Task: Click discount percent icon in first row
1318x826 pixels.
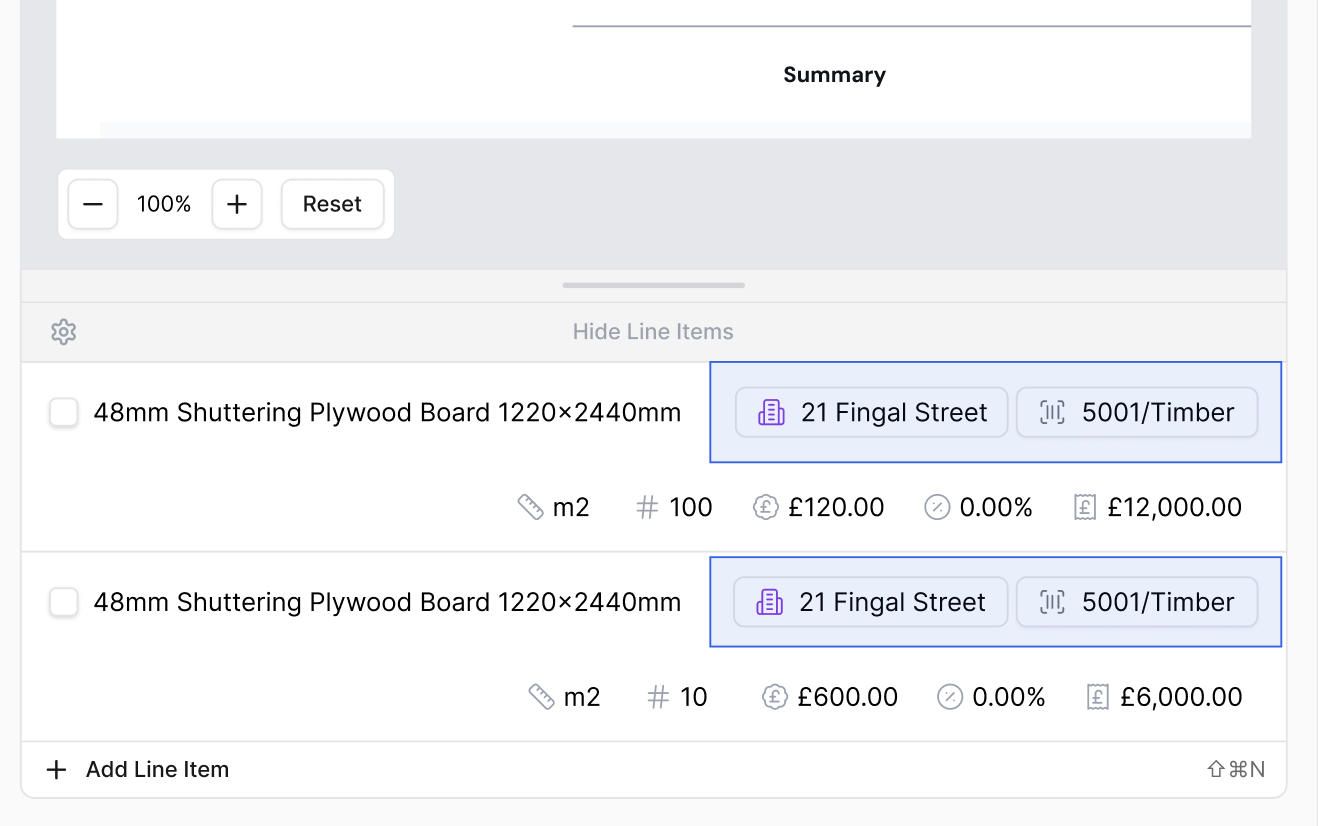Action: pos(937,508)
